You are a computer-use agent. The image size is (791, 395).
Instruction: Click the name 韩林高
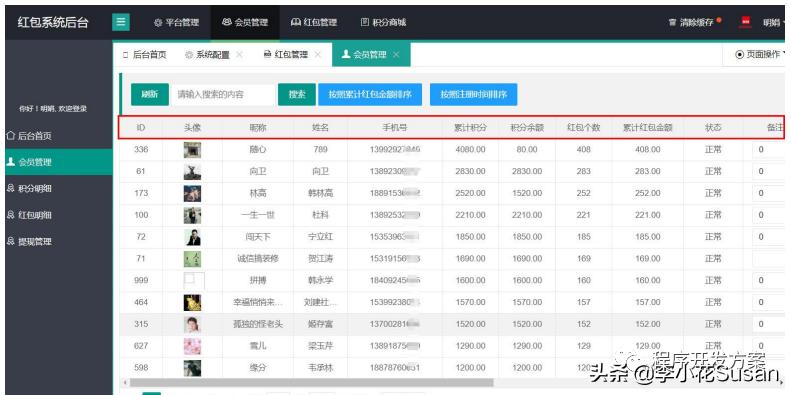[320, 193]
